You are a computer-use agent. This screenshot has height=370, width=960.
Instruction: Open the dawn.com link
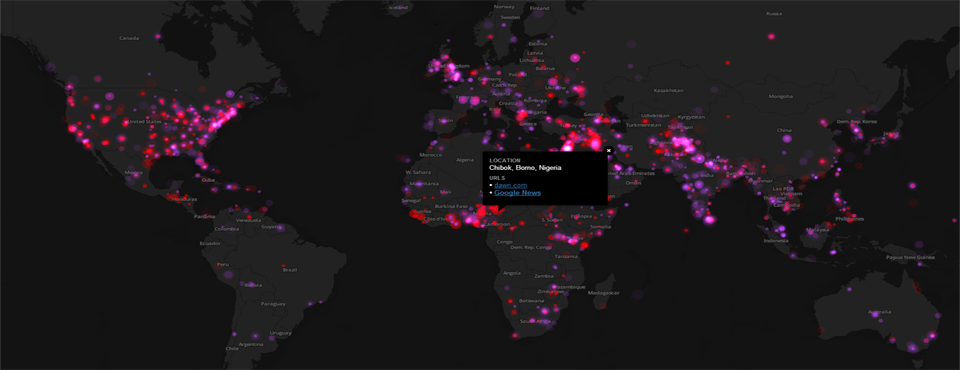pos(511,185)
